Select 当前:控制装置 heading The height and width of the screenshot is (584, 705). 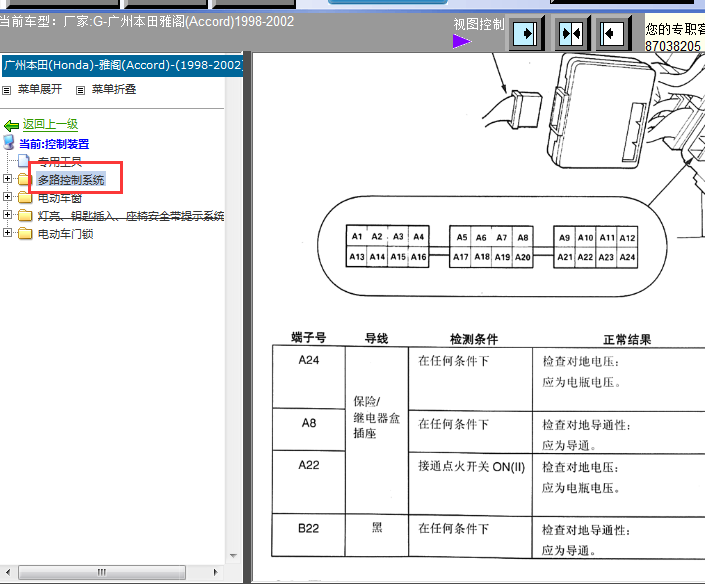click(x=54, y=144)
